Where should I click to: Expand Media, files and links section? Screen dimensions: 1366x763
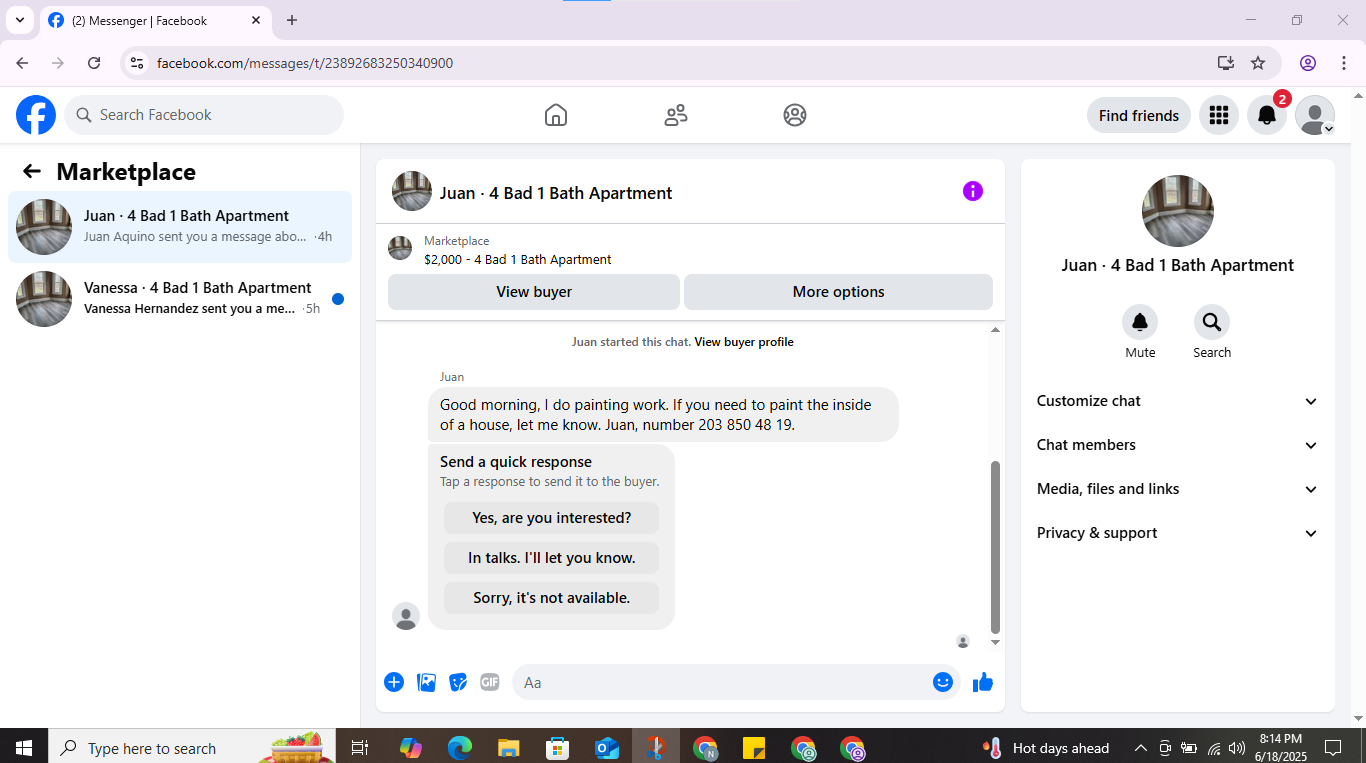click(x=1178, y=489)
